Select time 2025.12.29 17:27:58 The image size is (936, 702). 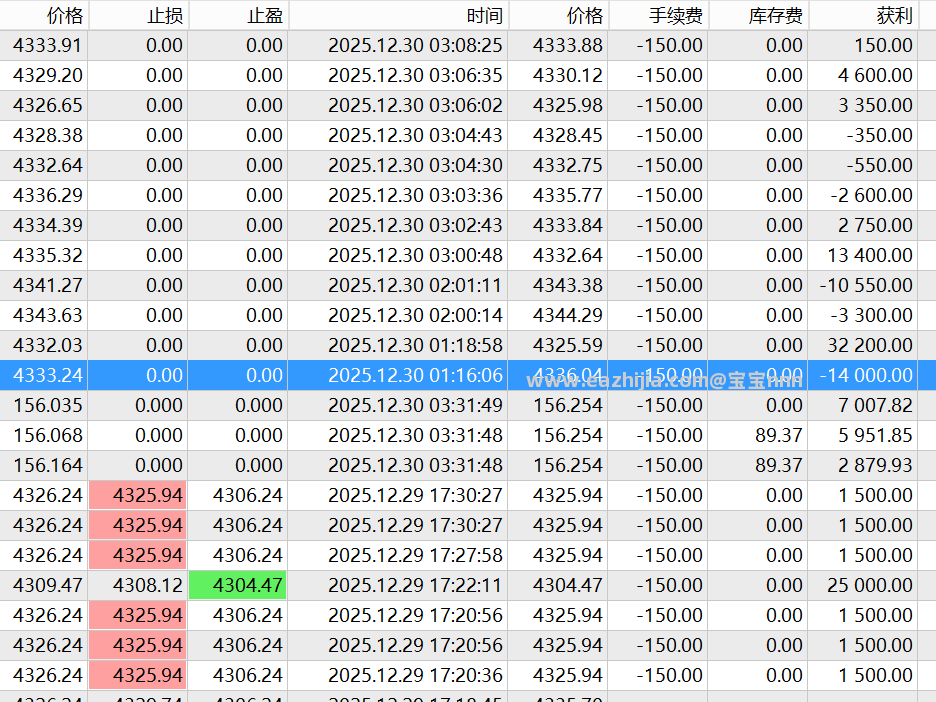pyautogui.click(x=415, y=555)
